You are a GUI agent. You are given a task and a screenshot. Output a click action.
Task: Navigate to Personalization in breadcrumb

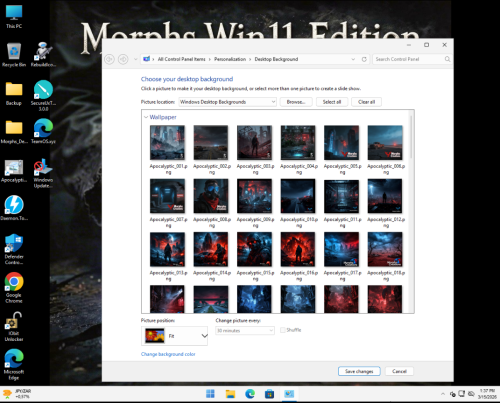(230, 59)
